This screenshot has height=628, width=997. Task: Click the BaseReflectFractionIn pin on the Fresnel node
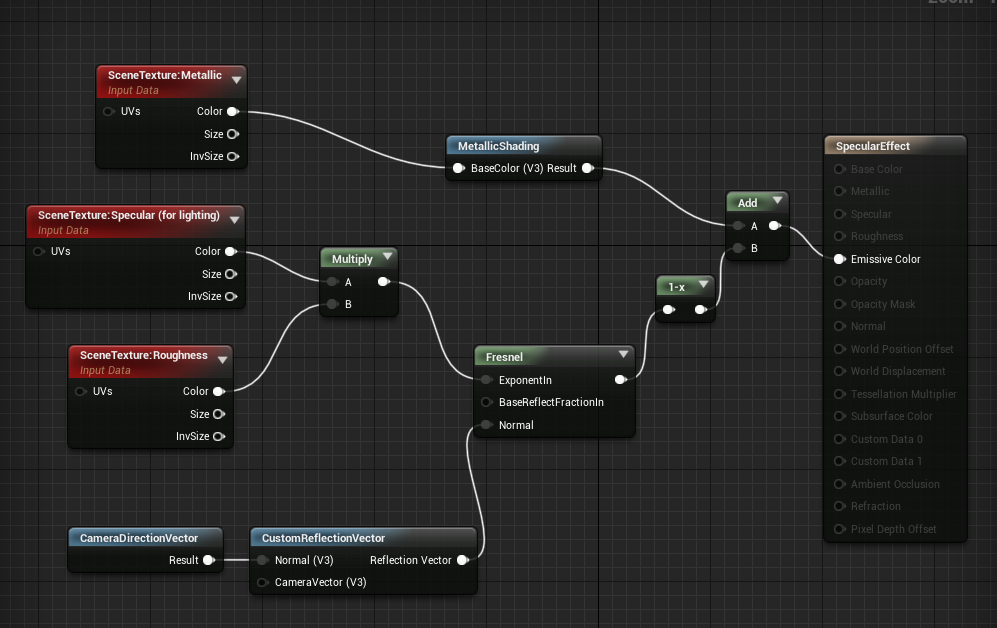pos(484,402)
